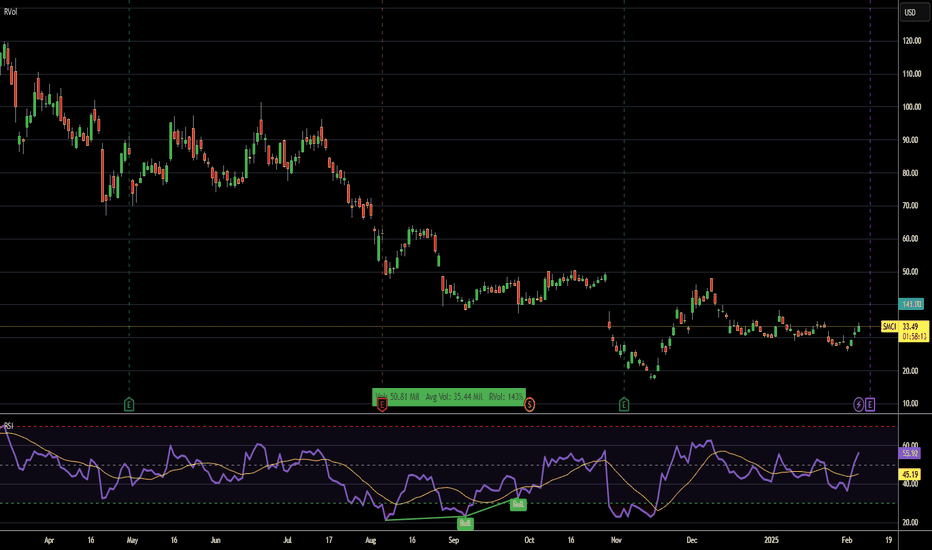Click the 01:58:13 bar countdown

point(914,337)
